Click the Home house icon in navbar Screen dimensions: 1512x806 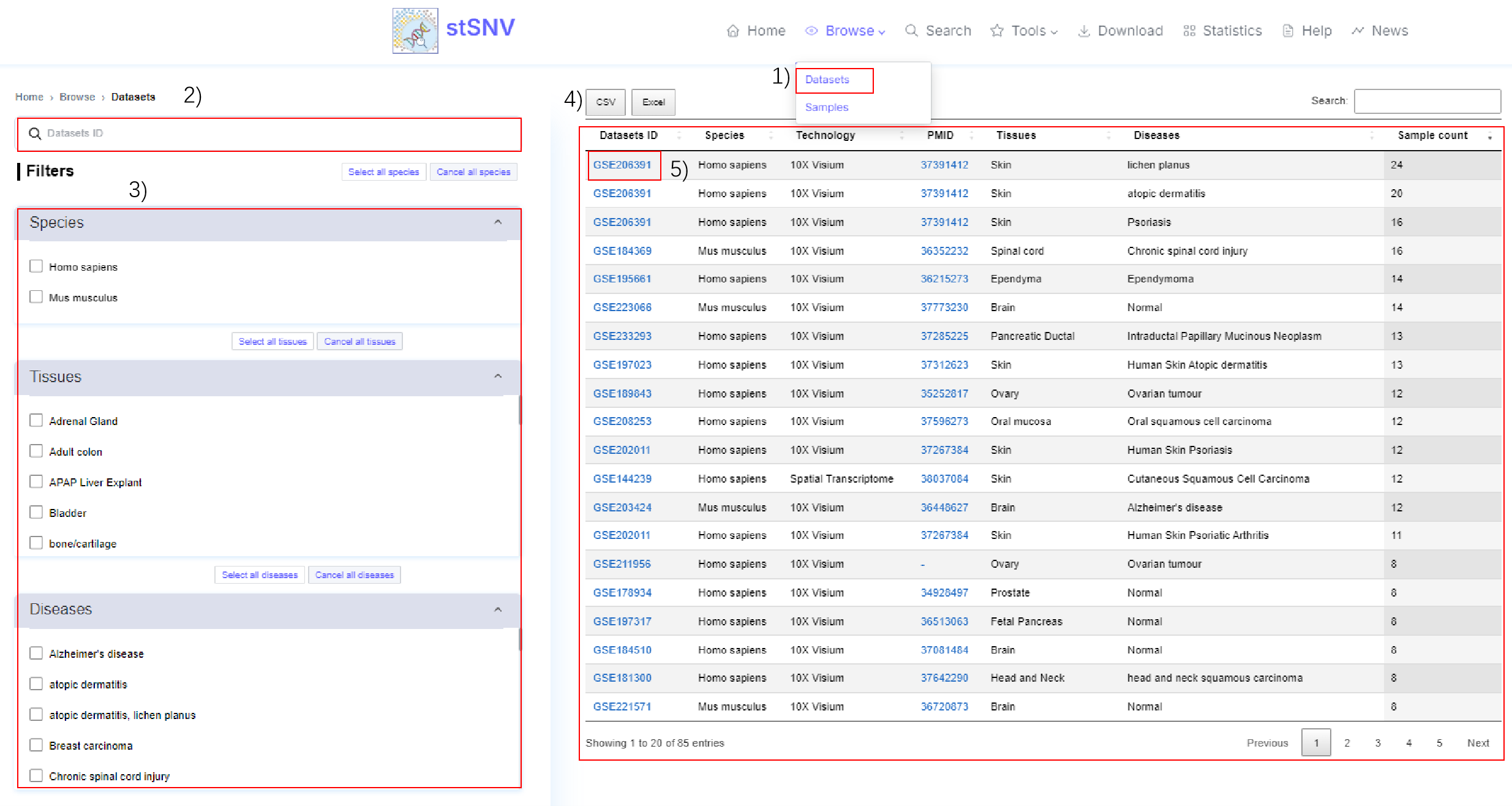click(732, 31)
